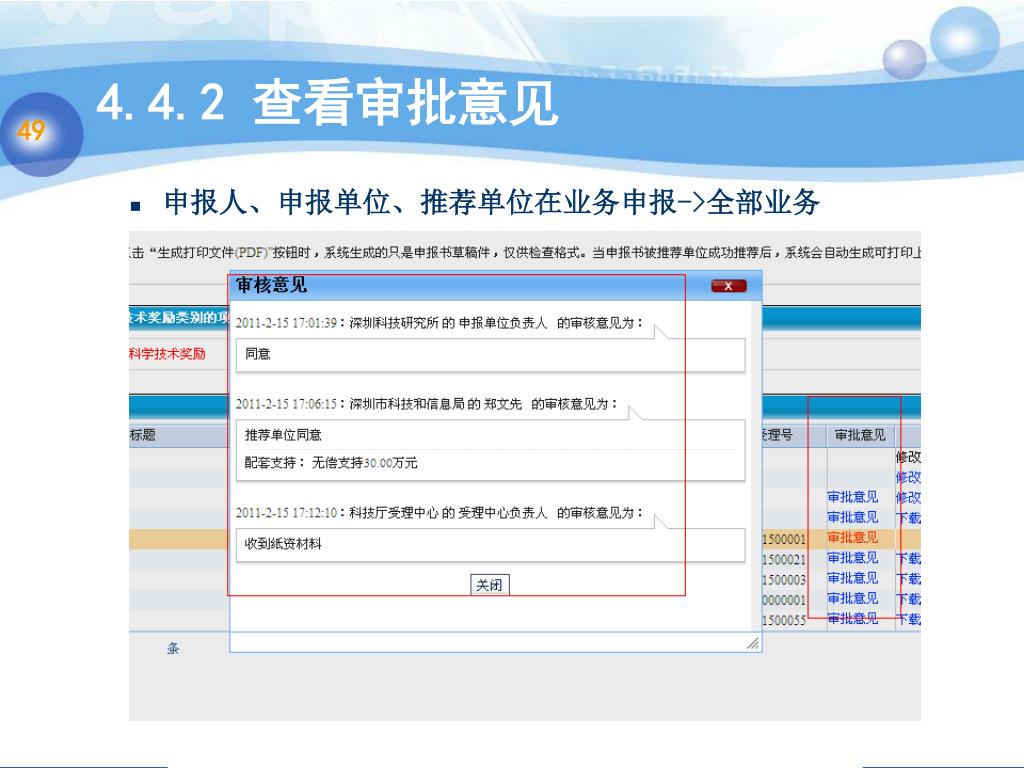Click the red 科学技术奖励 text
The height and width of the screenshot is (768, 1024).
point(167,354)
